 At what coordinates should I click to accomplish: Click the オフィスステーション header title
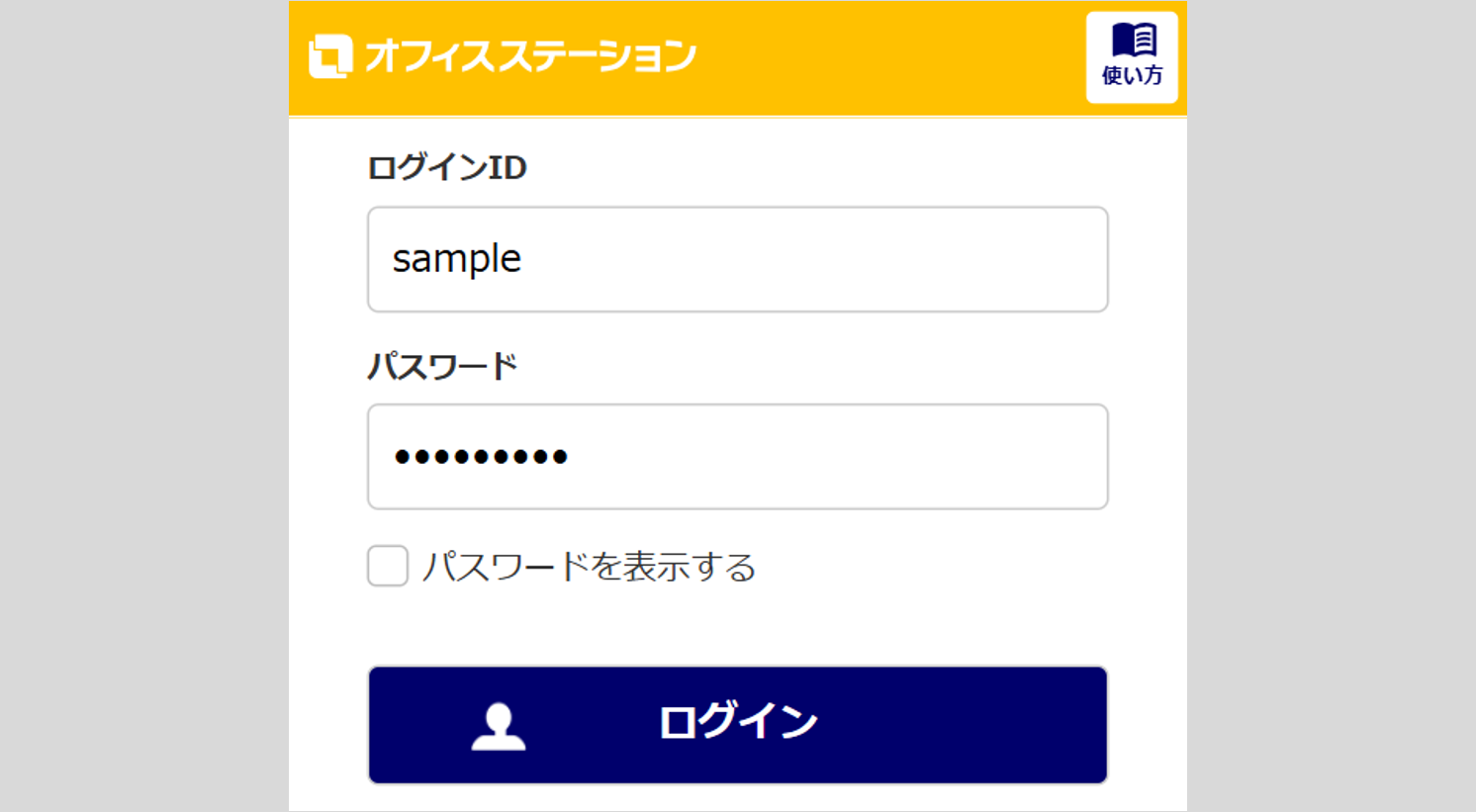tap(530, 56)
